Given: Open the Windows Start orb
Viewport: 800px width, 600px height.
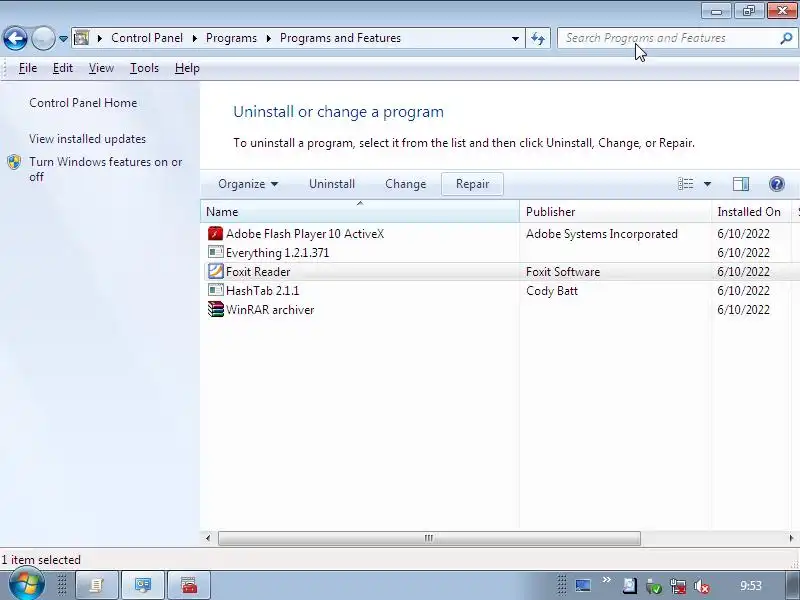Looking at the screenshot, I should (x=26, y=584).
